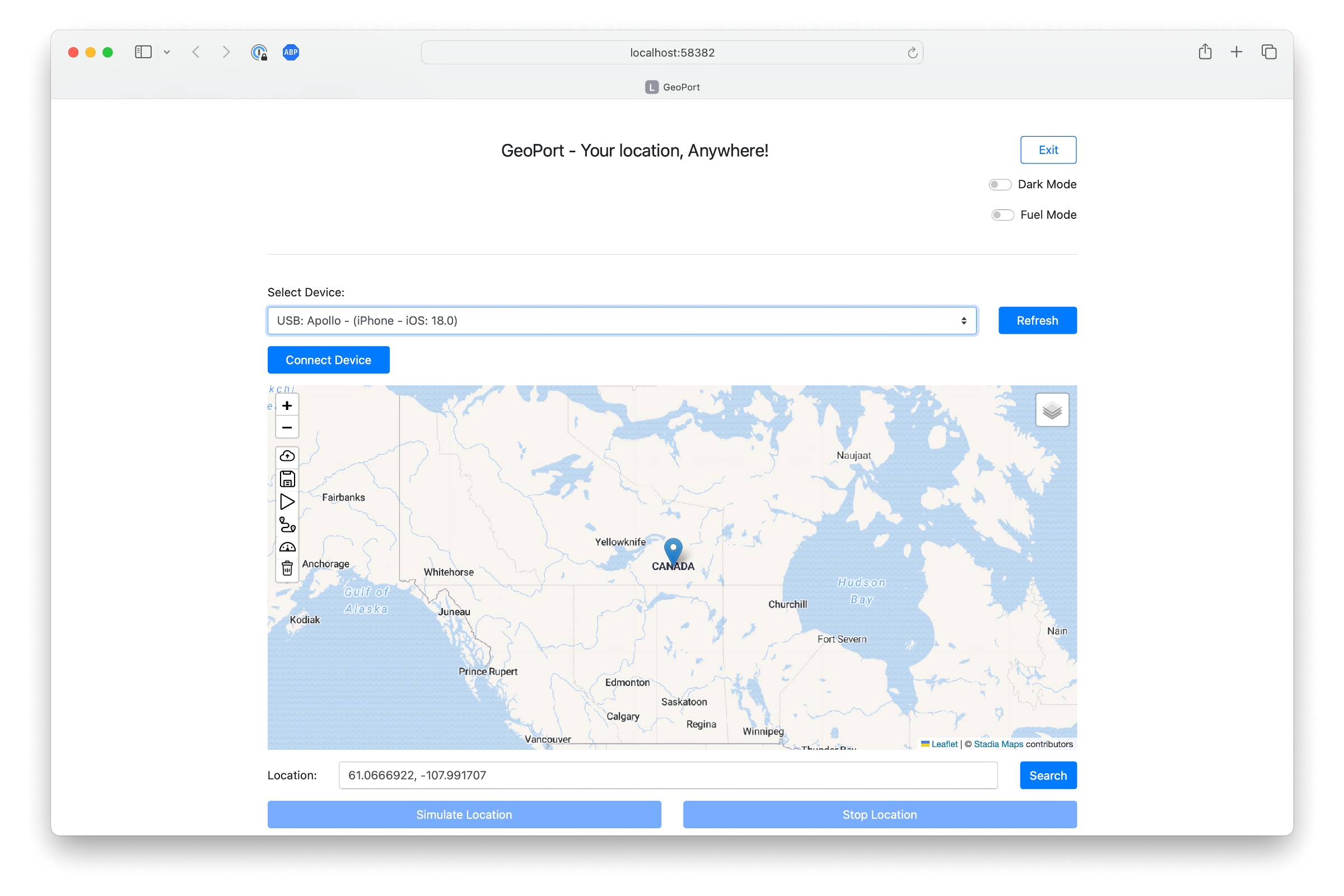This screenshot has height=896, width=1344.
Task: Toggle Dark Mode switch
Action: [1001, 184]
